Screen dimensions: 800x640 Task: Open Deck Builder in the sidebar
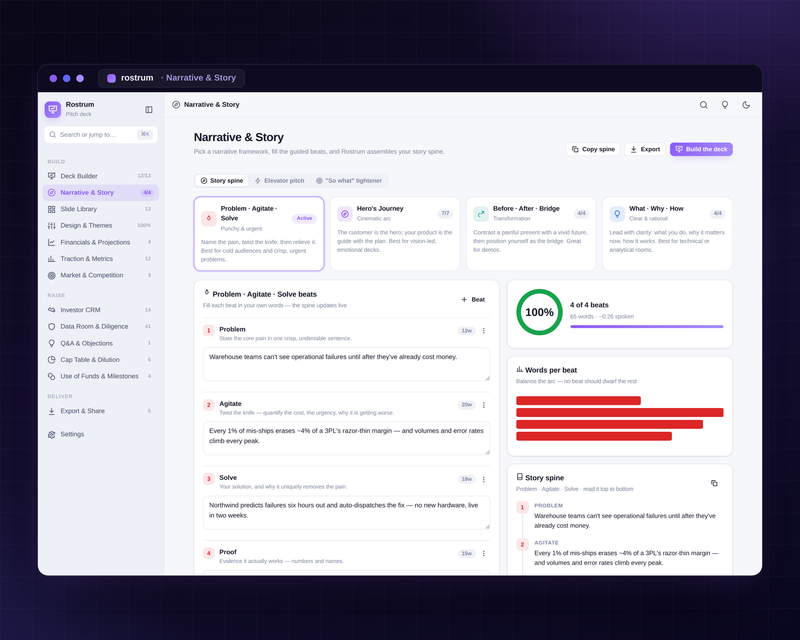101,176
